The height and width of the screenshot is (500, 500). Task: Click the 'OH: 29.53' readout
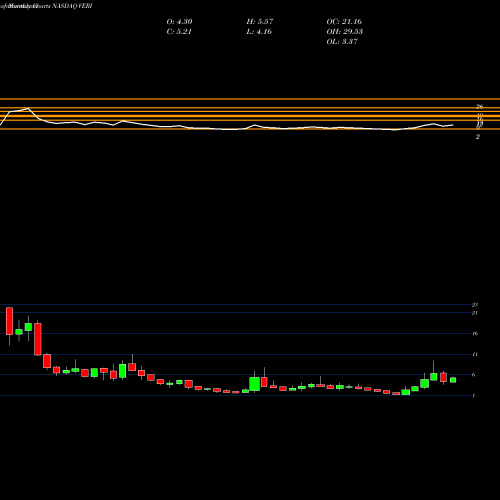click(x=345, y=32)
